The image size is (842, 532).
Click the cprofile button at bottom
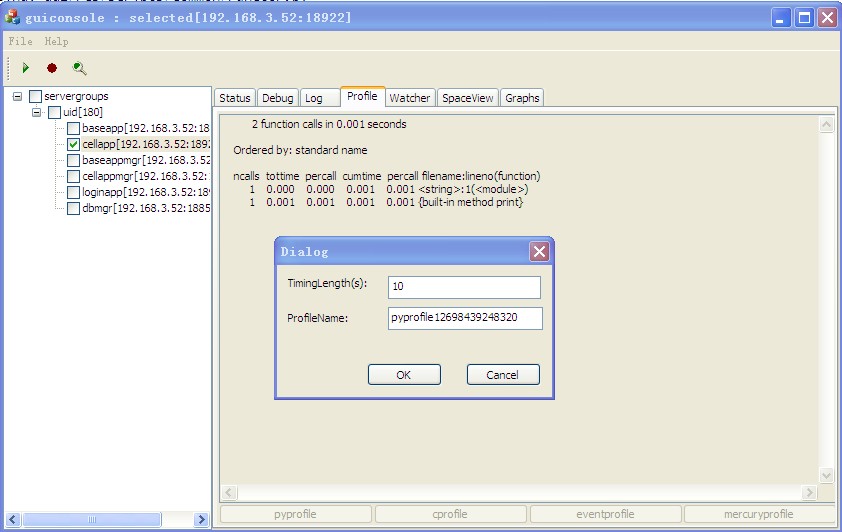point(450,514)
